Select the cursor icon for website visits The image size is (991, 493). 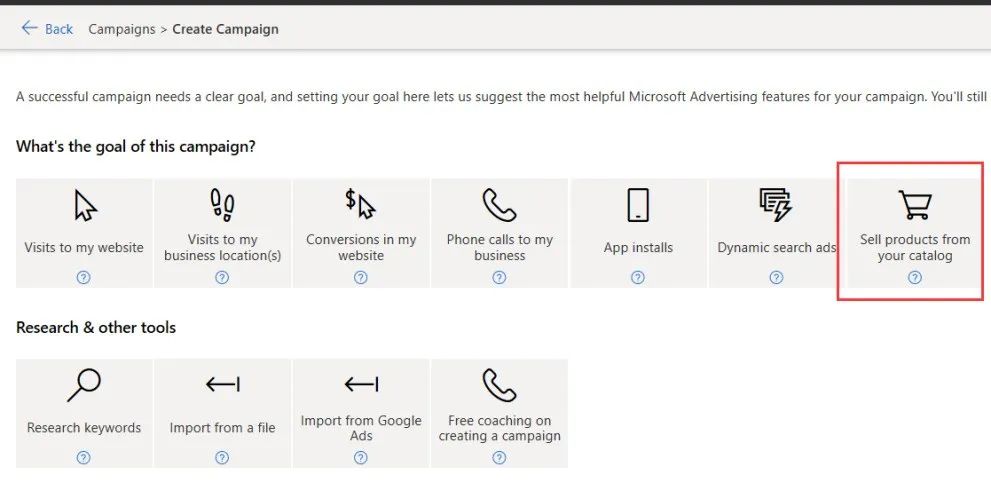[85, 205]
